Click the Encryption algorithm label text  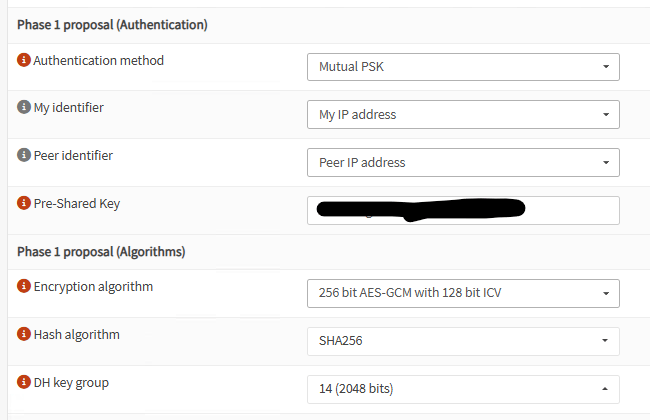click(93, 286)
